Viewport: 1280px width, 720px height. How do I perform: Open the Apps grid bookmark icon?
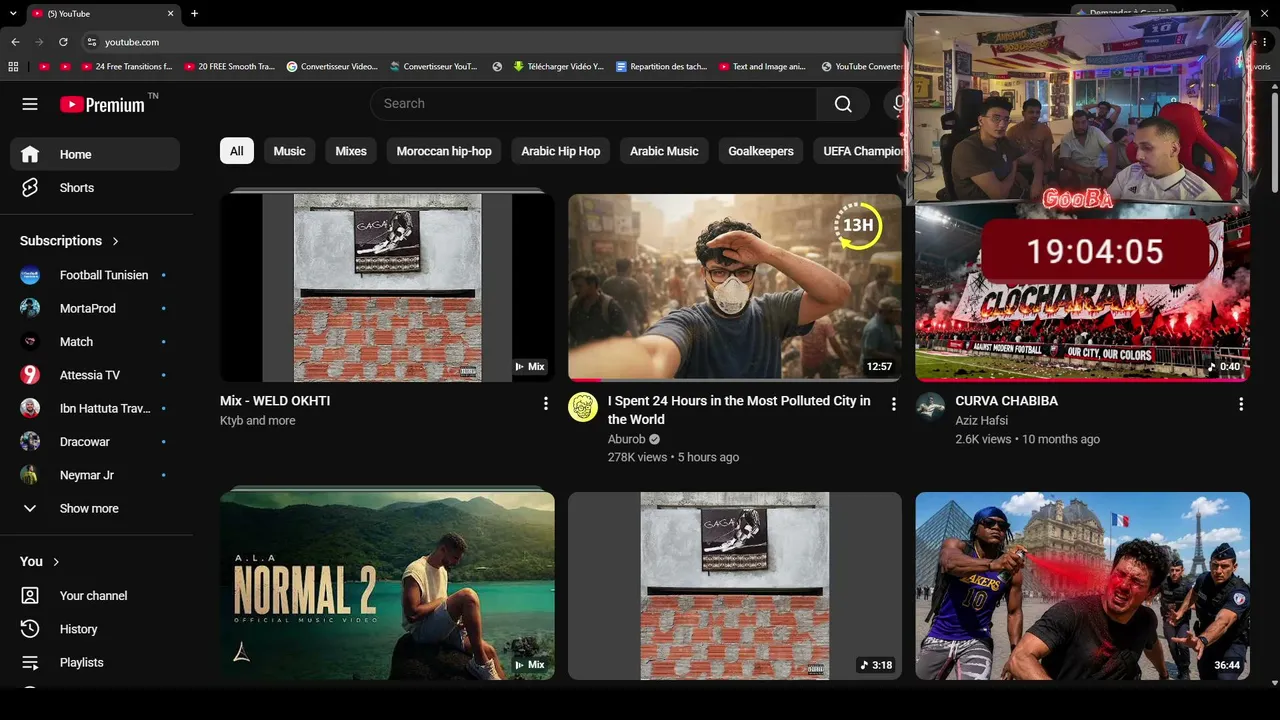click(x=13, y=67)
